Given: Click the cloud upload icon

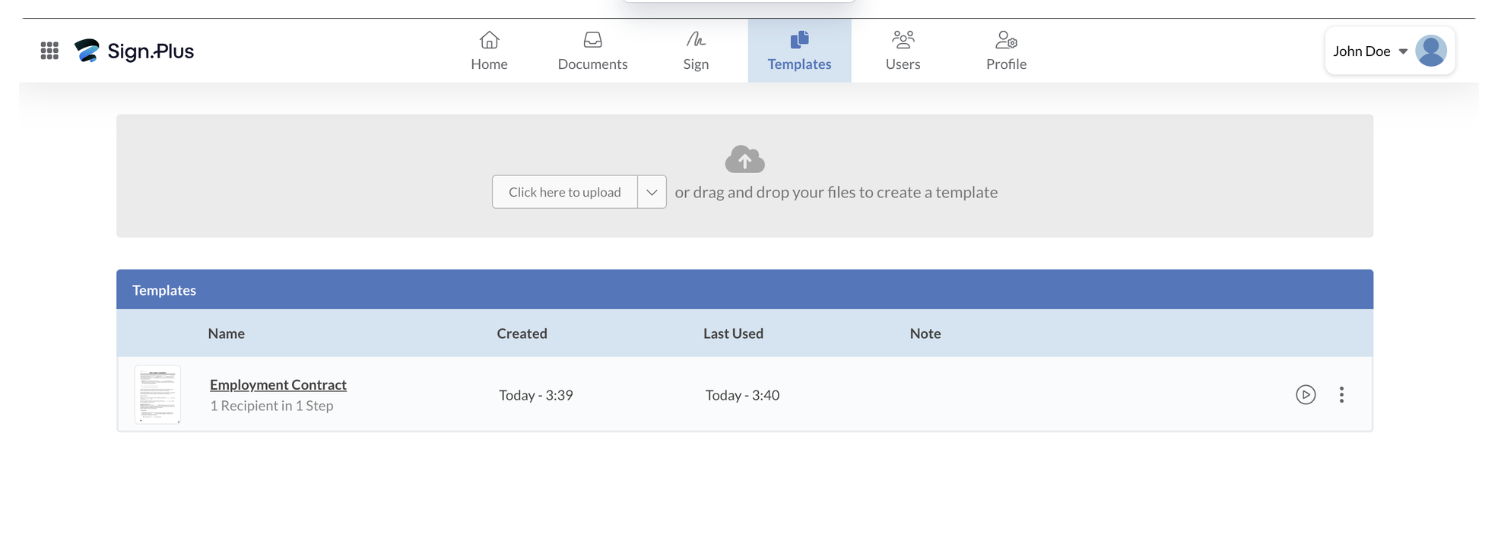Looking at the screenshot, I should 744,159.
